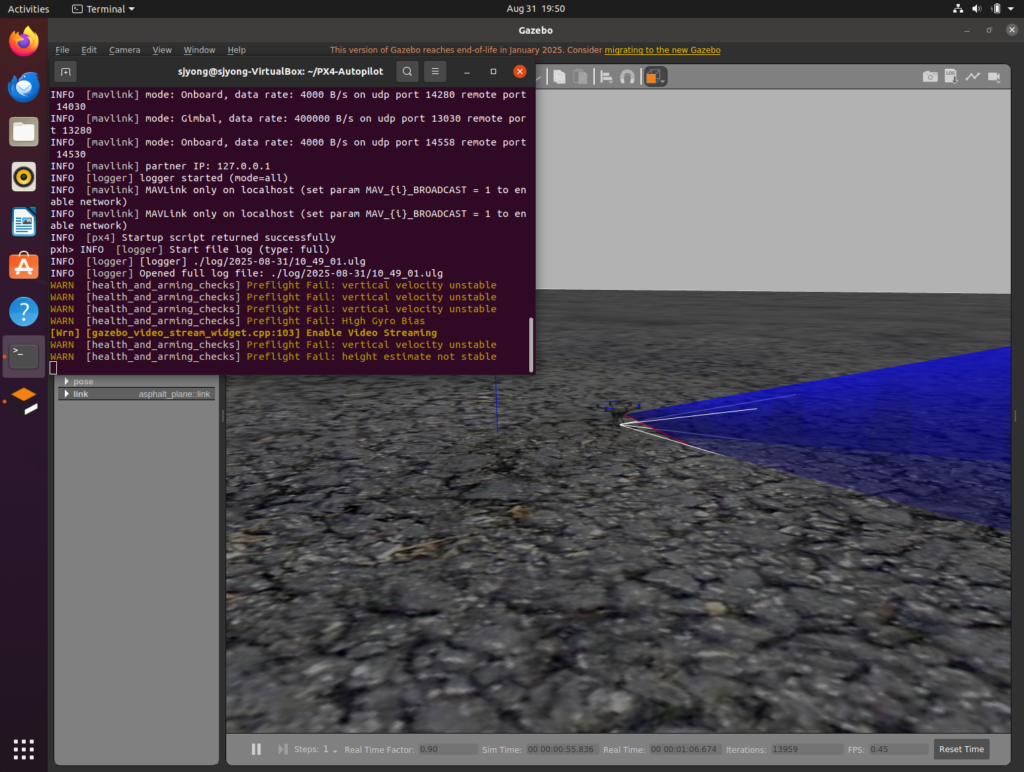The image size is (1024, 772).
Task: Click the Copy icon in Gazebo toolbar
Action: pos(560,77)
